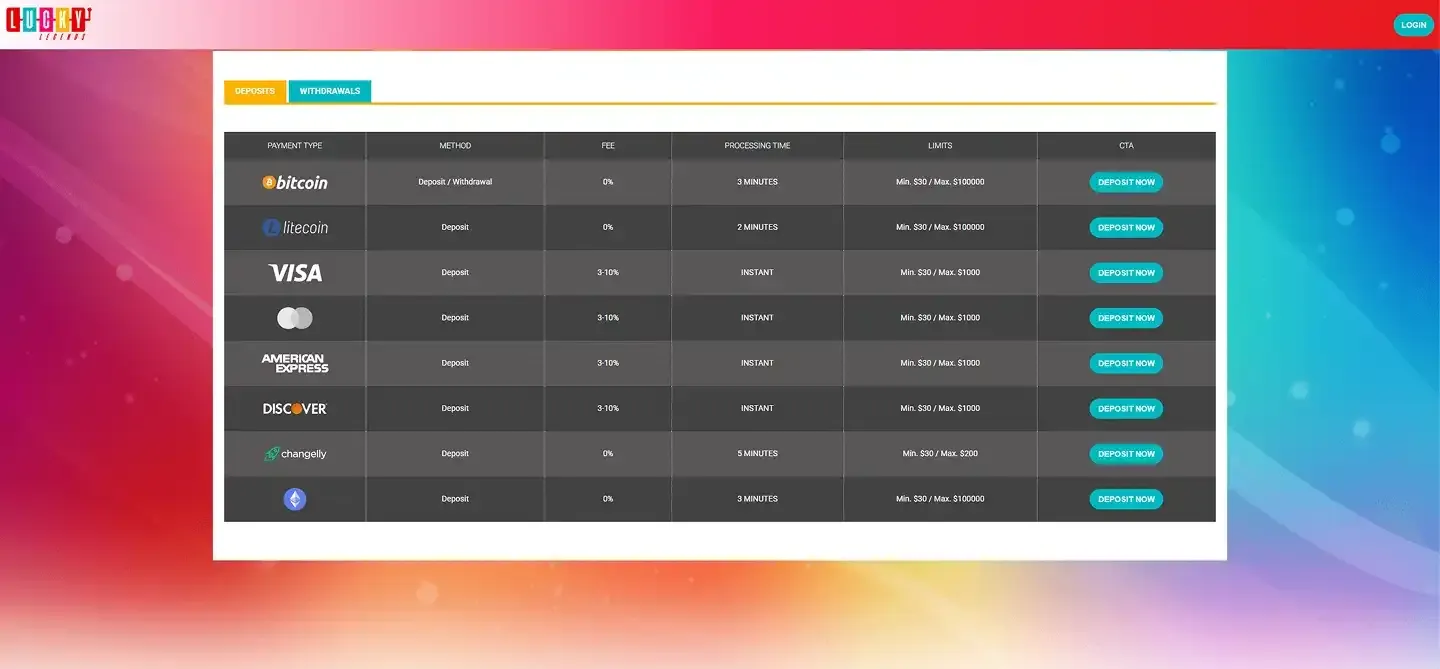The image size is (1440, 669).
Task: Click Deposit Now for Bitcoin
Action: click(x=1126, y=182)
